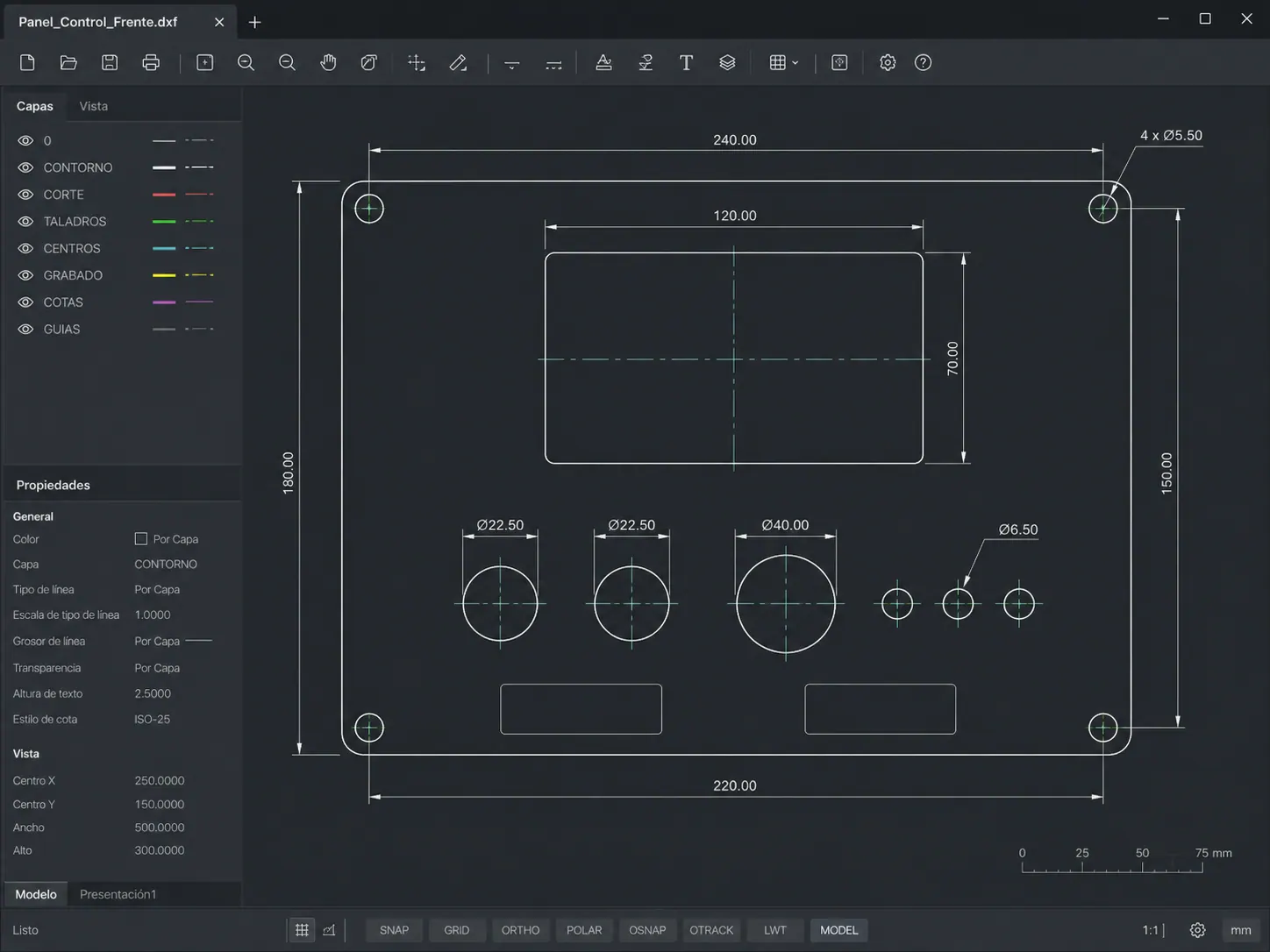Click the green TALADROS color line

point(164,222)
